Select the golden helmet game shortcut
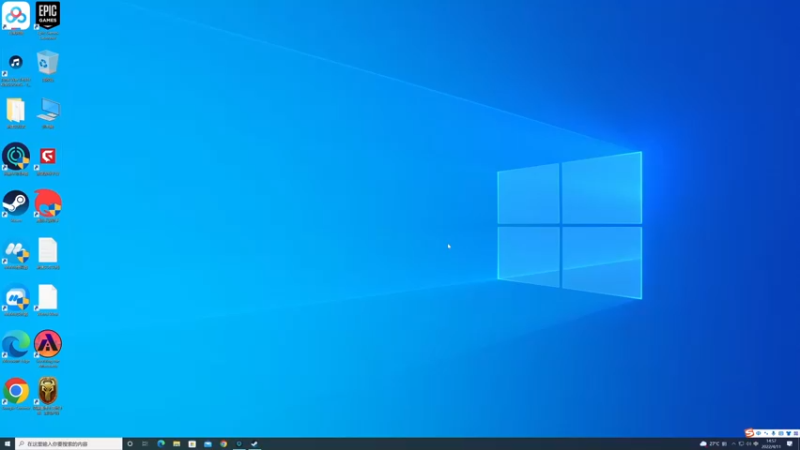This screenshot has width=800, height=450. pyautogui.click(x=48, y=390)
